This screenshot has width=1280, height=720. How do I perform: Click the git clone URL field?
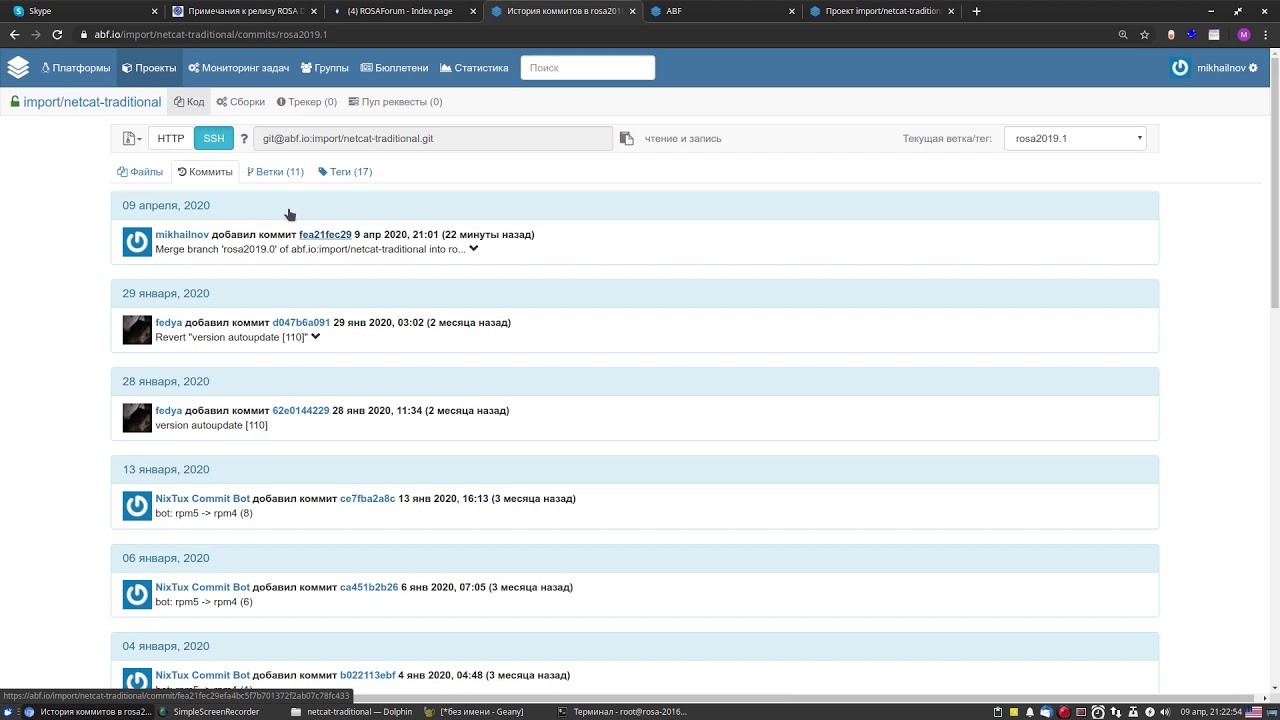(433, 139)
